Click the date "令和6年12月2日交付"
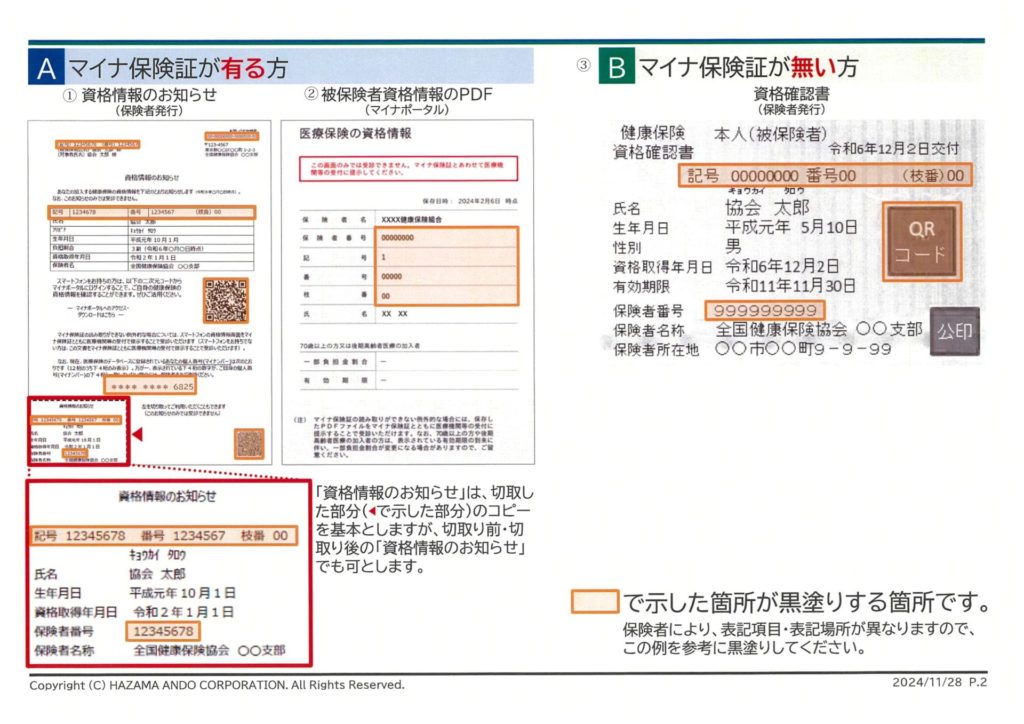Image resolution: width=1024 pixels, height=724 pixels. click(x=894, y=149)
